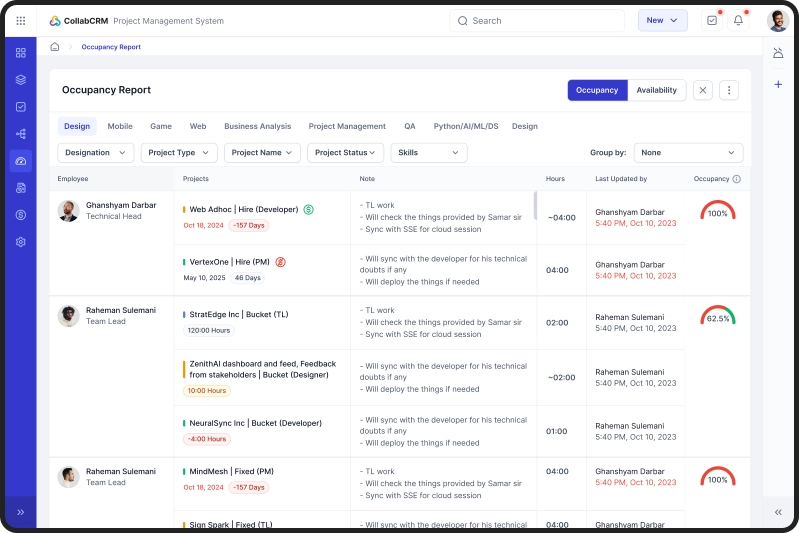
Task: Click the New button
Action: click(x=662, y=20)
